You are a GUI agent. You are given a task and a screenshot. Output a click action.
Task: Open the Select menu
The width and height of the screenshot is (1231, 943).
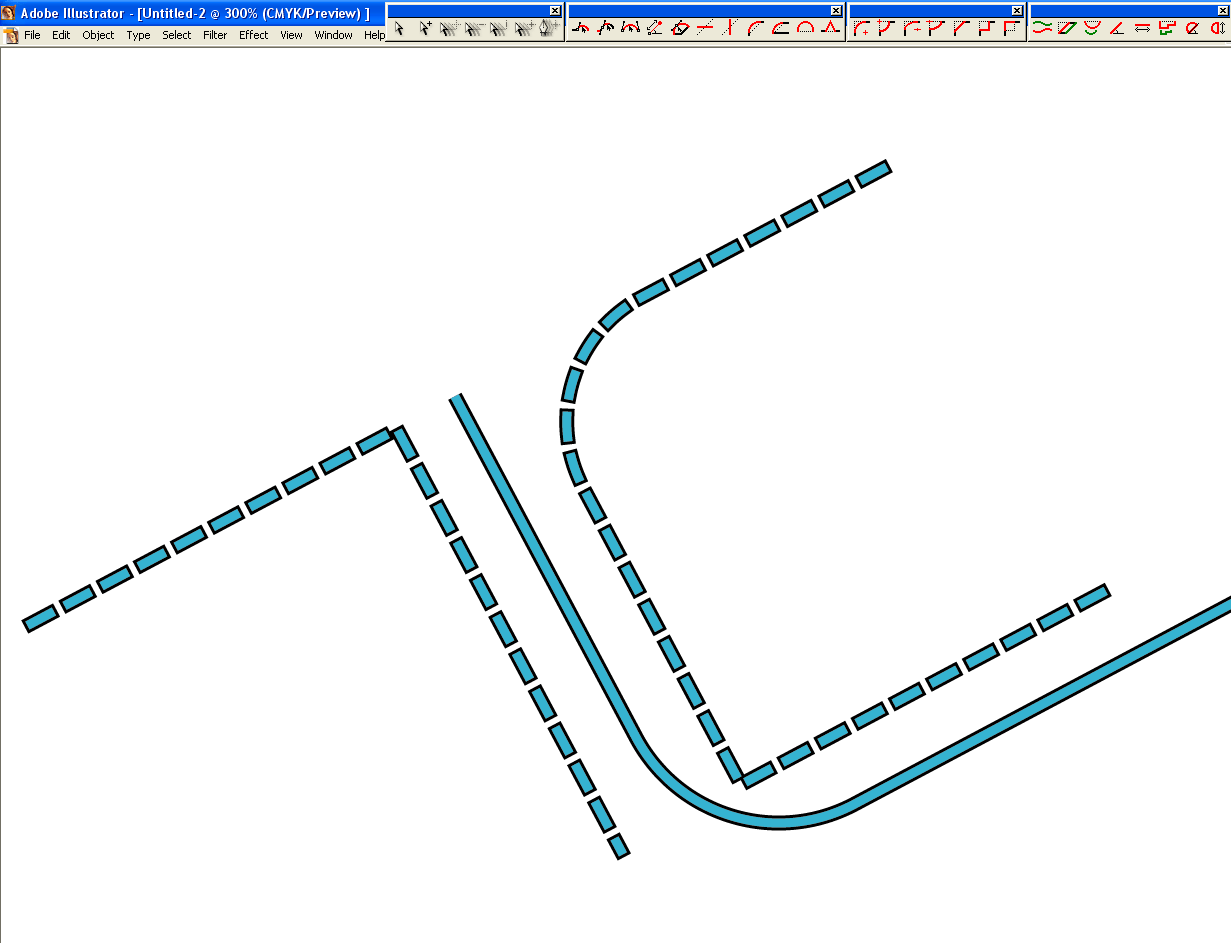[x=177, y=35]
